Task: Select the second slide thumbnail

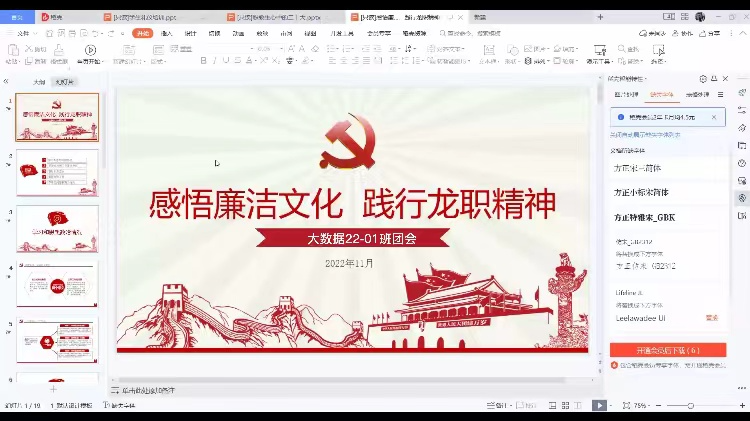Action: pyautogui.click(x=57, y=174)
